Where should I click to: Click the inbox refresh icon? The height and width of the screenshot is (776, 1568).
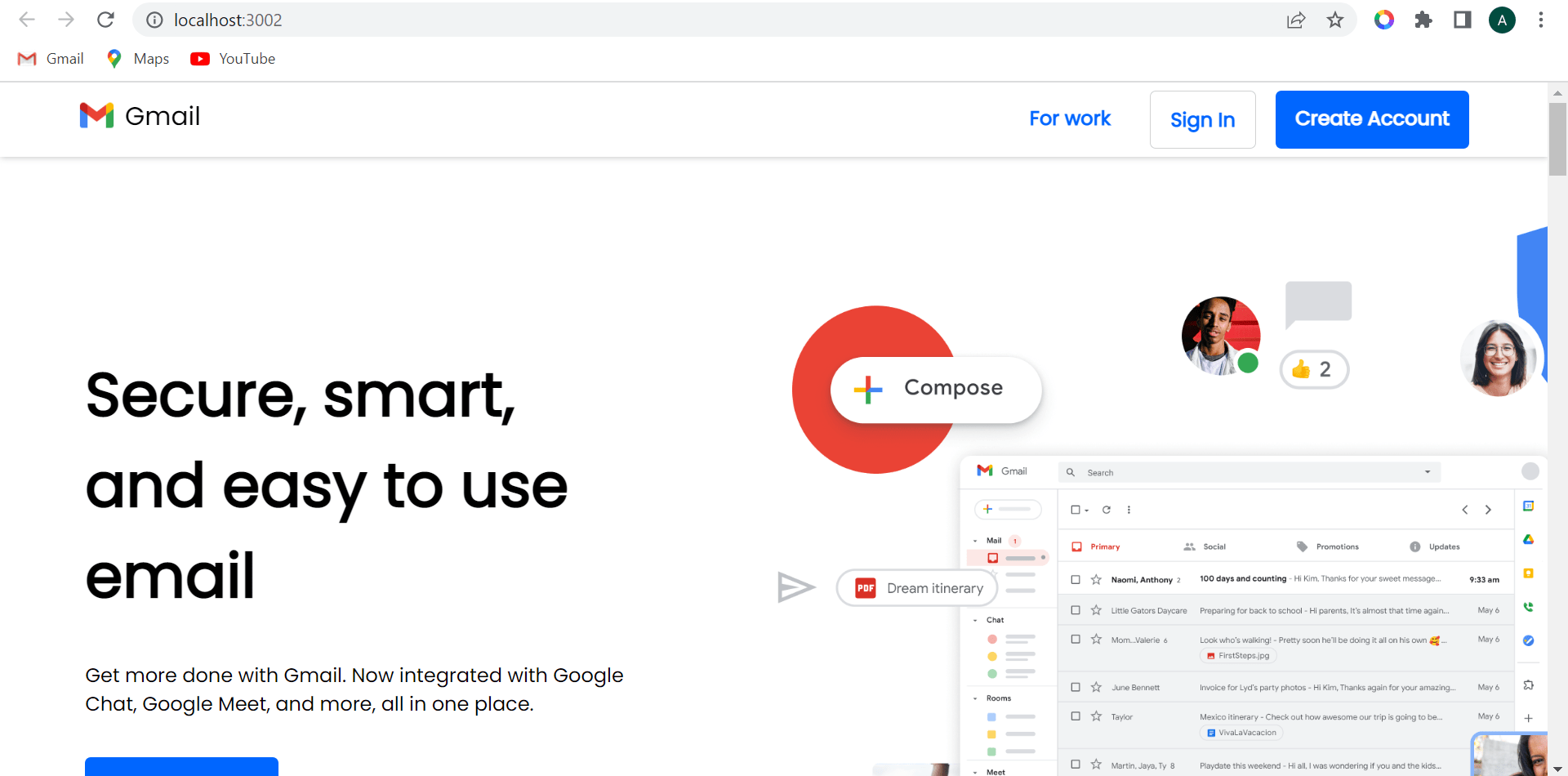coord(1107,510)
